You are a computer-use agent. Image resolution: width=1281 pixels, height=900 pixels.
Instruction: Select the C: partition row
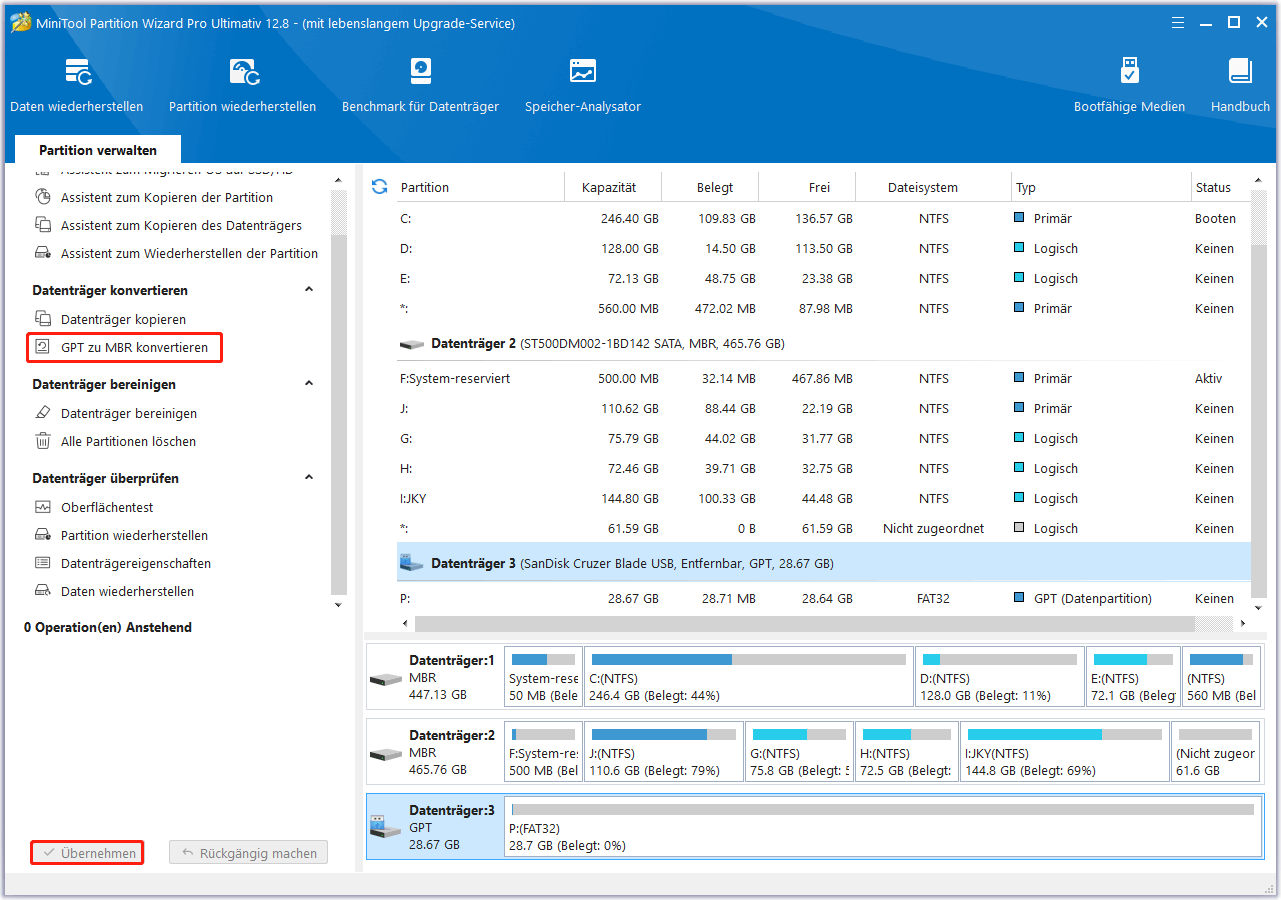824,218
